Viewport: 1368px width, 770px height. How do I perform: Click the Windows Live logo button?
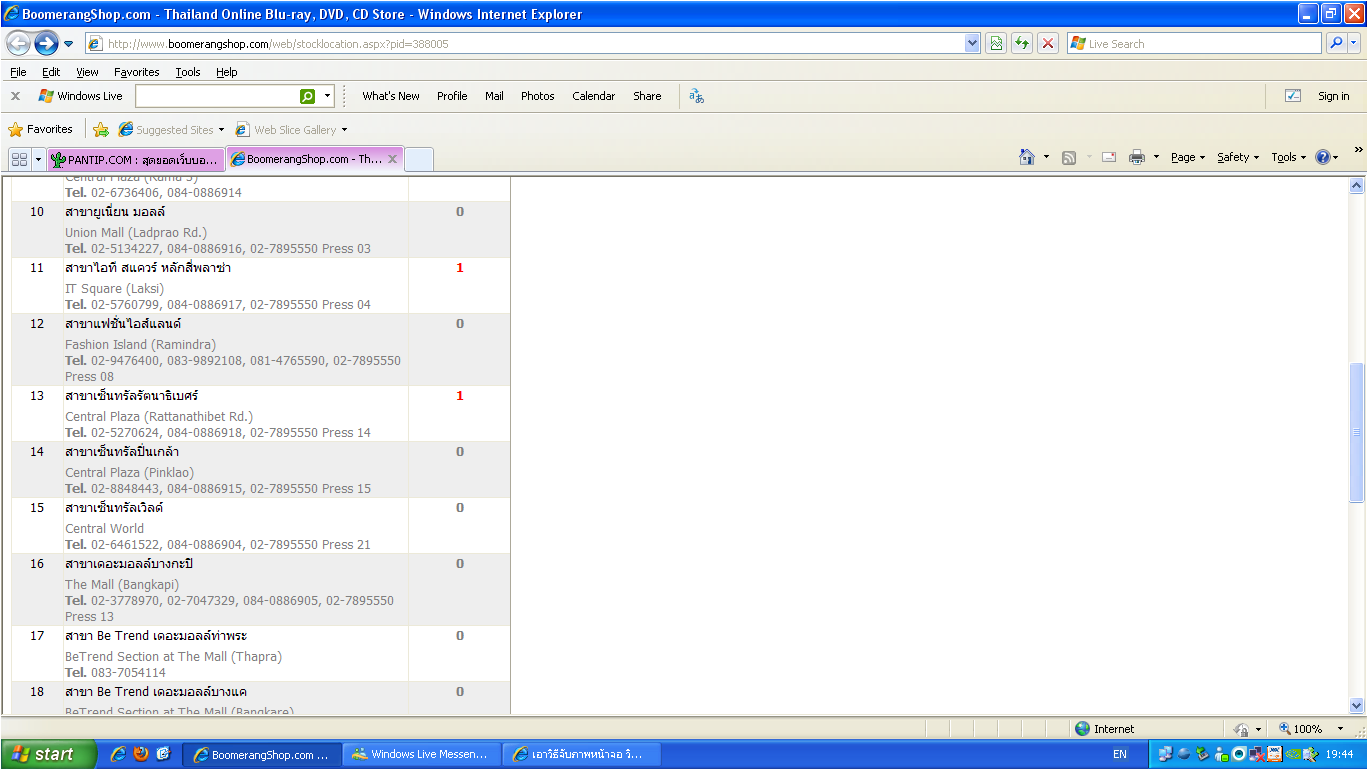click(80, 96)
